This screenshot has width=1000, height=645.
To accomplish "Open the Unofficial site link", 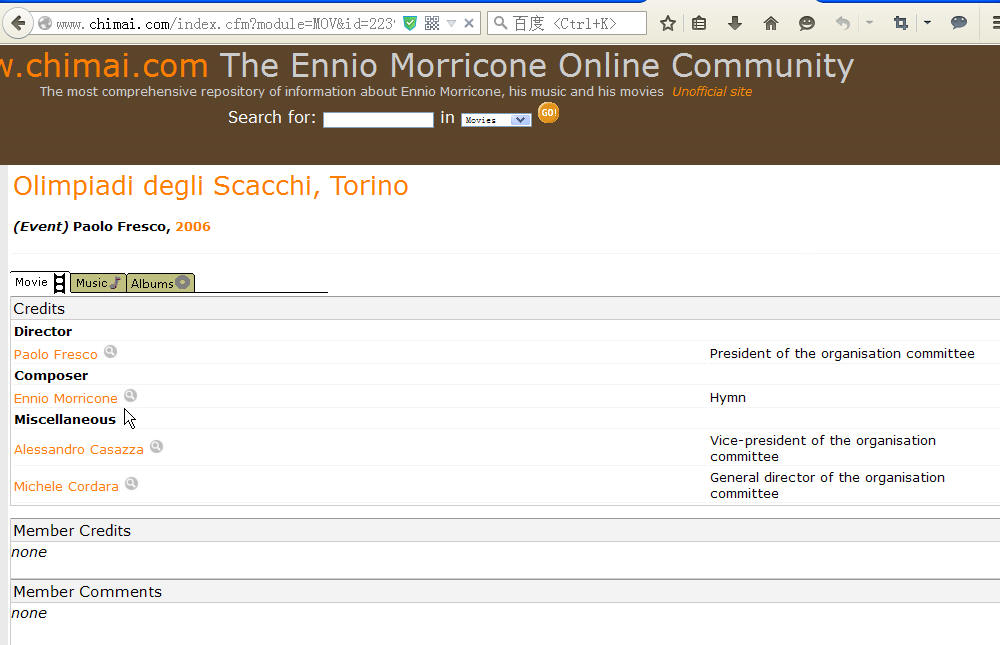I will (x=712, y=91).
